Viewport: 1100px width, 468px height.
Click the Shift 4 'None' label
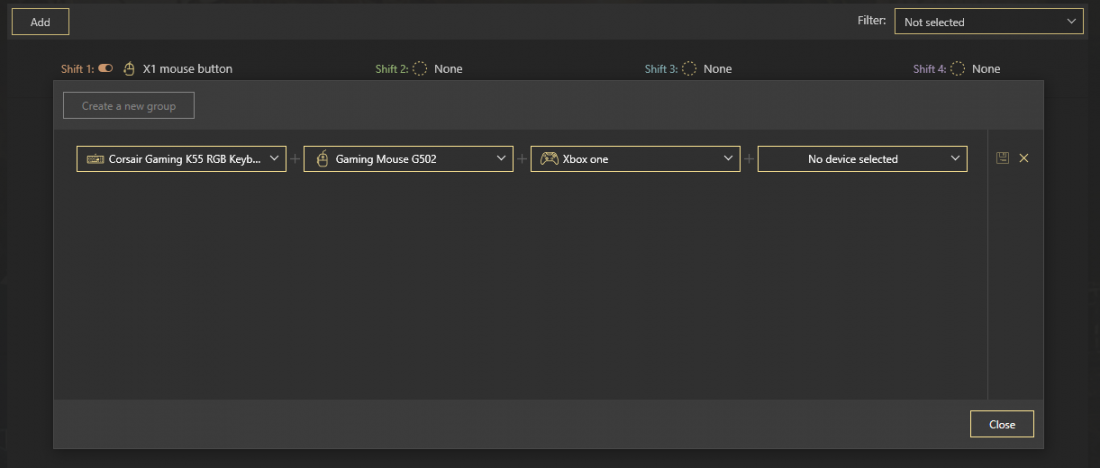click(x=986, y=69)
